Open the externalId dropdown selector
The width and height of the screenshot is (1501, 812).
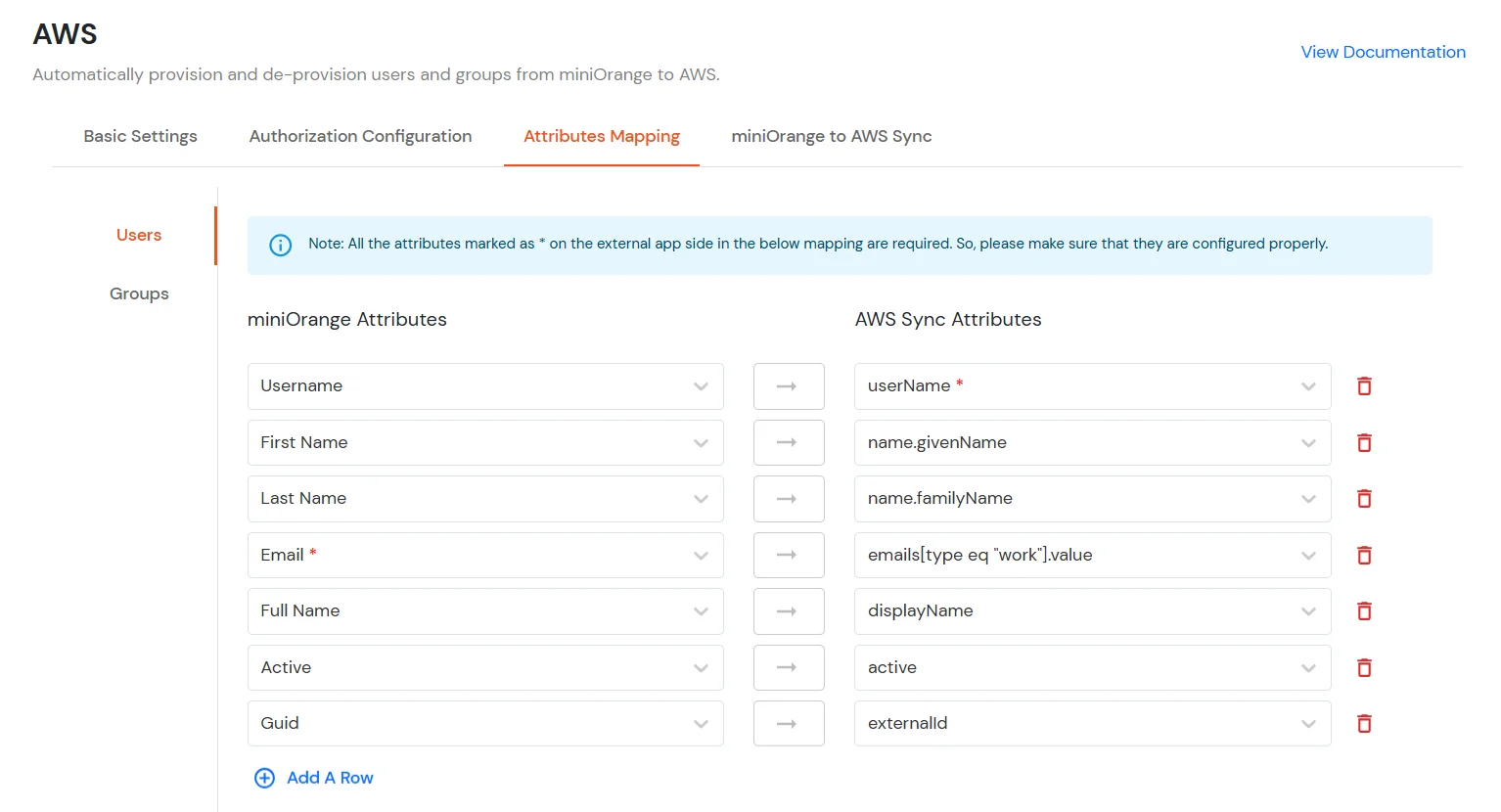coord(1308,723)
